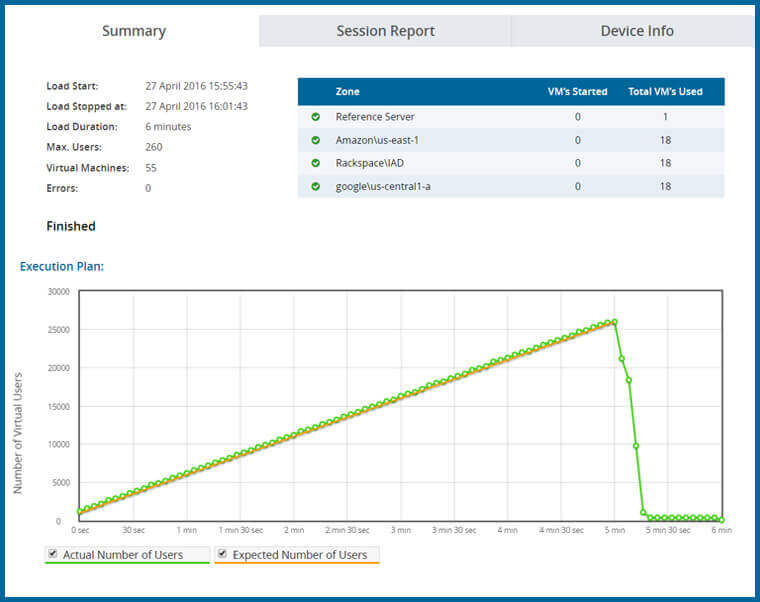Click the VM's Started column header

click(577, 92)
